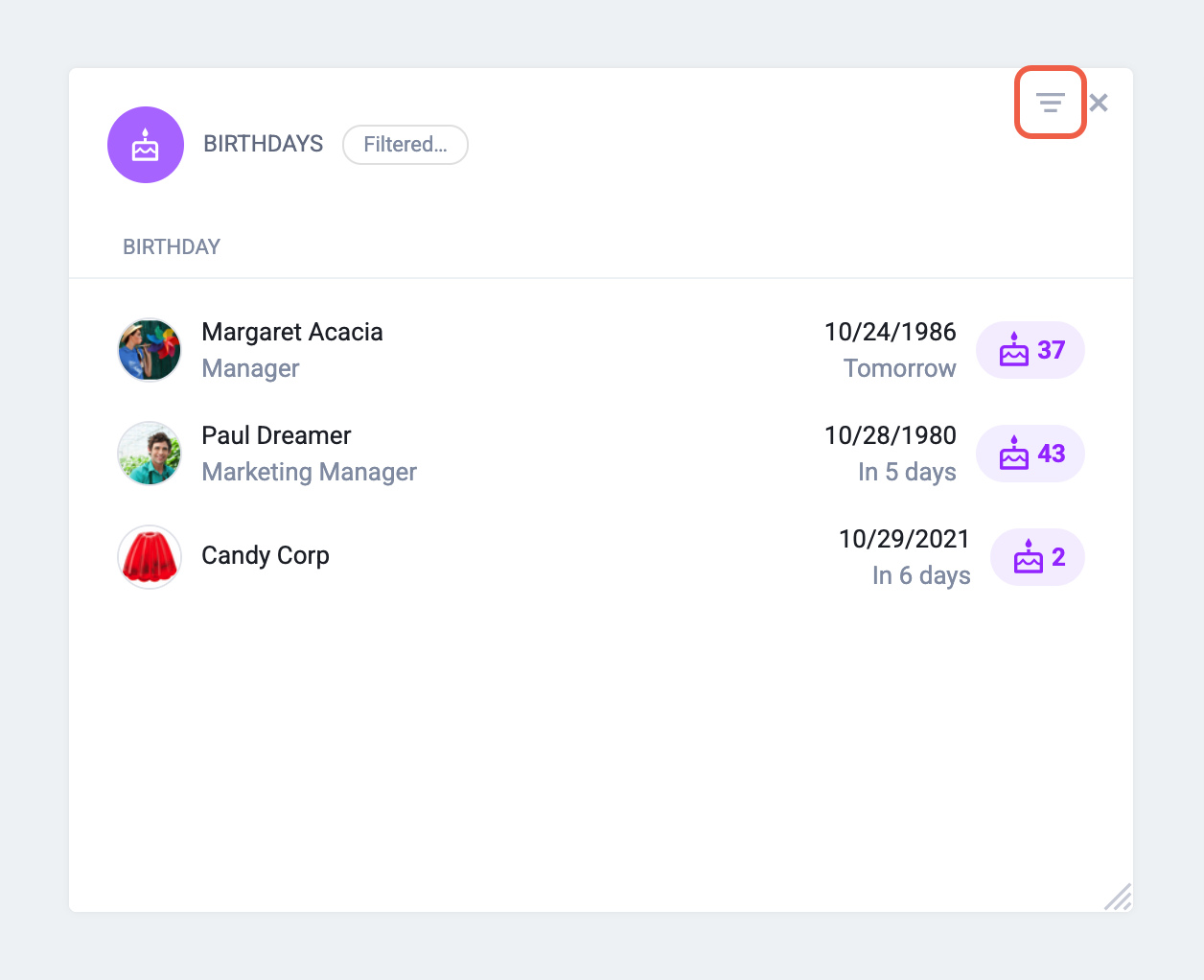Click the 10/28/1980 birthday date
Image resolution: width=1204 pixels, height=980 pixels.
click(890, 435)
